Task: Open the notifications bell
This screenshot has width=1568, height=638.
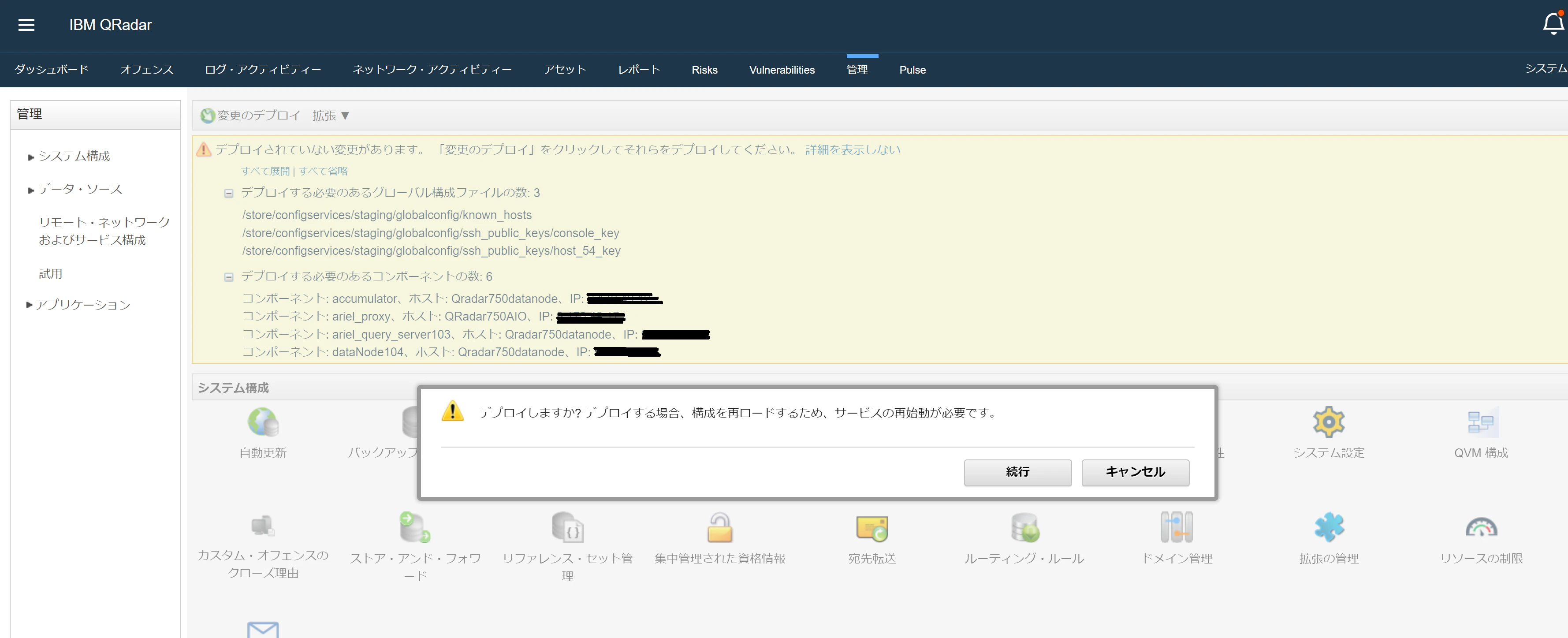Action: (x=1553, y=24)
